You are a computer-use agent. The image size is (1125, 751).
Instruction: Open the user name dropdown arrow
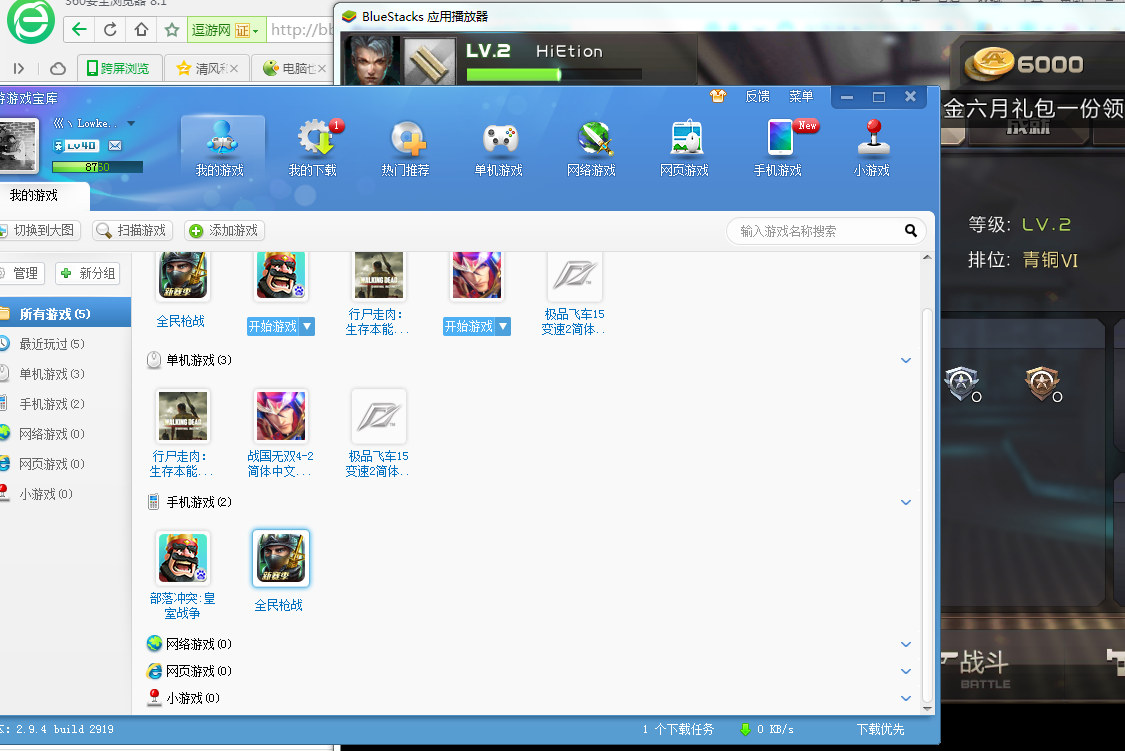coord(131,123)
